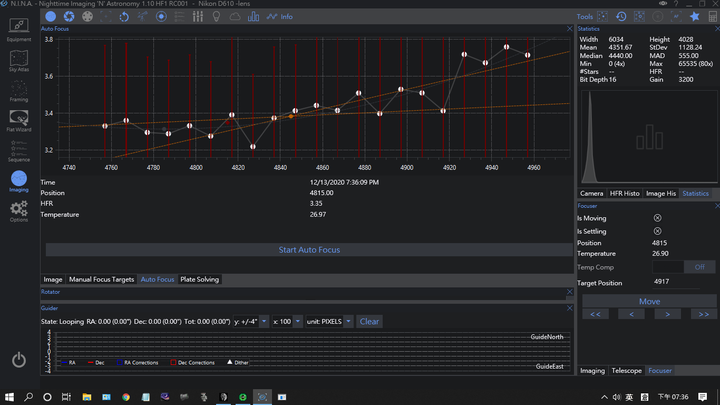Select the Telescope tab at bottom right

tap(626, 370)
